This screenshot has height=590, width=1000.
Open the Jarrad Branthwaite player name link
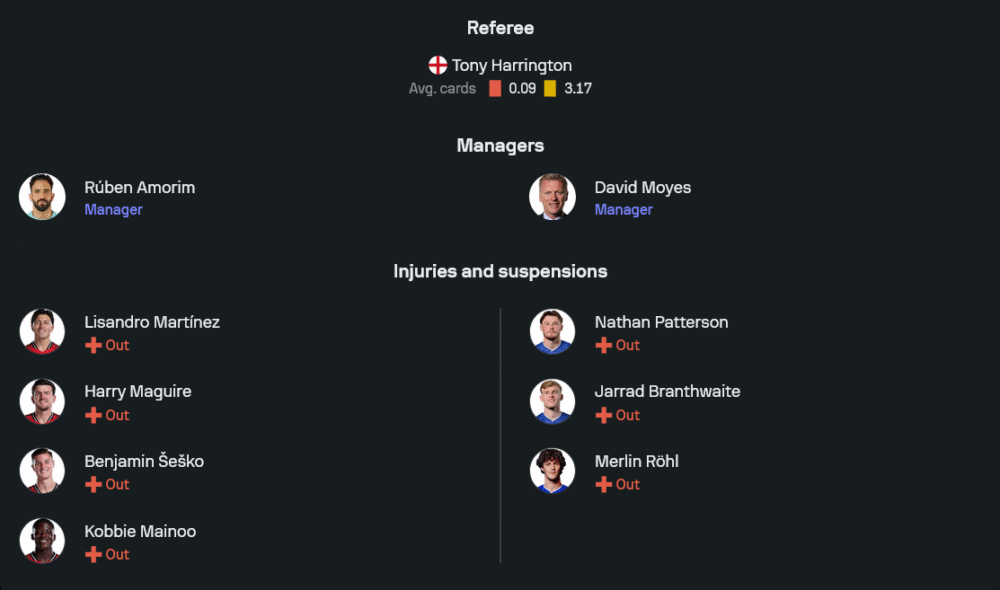point(667,391)
